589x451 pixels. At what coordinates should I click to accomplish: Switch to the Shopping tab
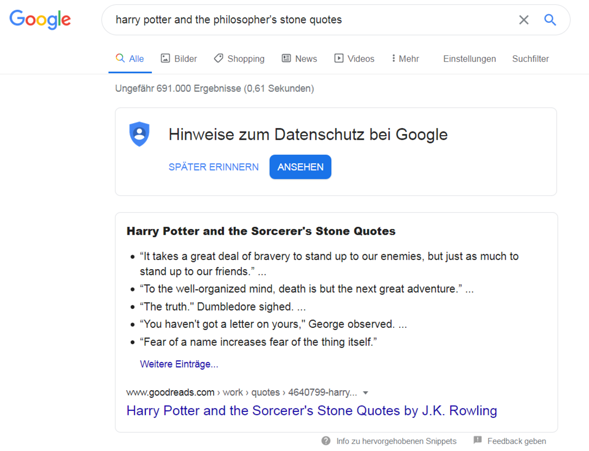point(239,59)
